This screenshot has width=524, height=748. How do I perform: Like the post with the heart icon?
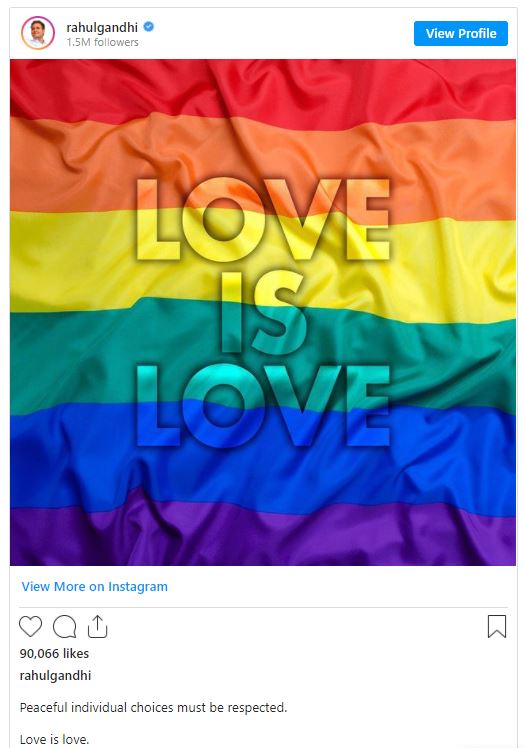click(31, 626)
